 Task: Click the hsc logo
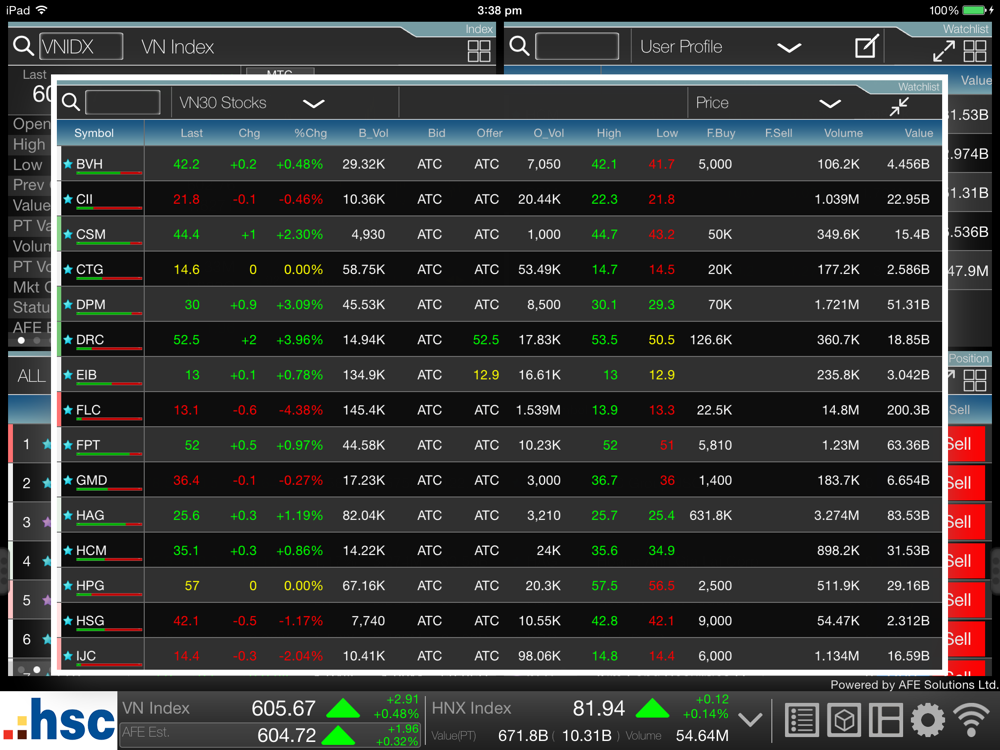click(59, 721)
